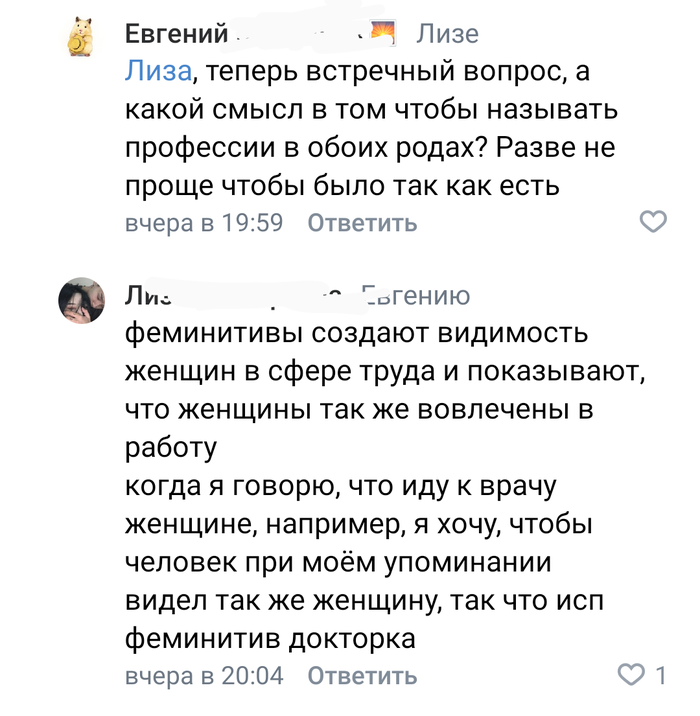Tap the words 'феминитив докторка'
Viewport: 700px width, 716px height.
pyautogui.click(x=268, y=637)
